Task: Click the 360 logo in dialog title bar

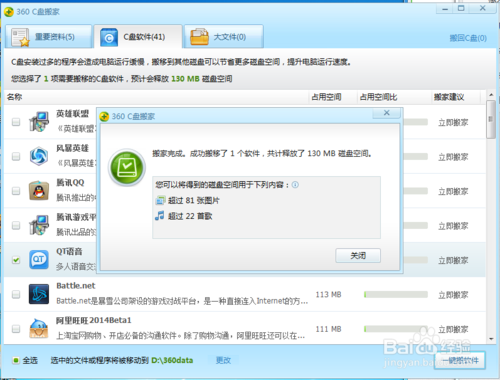Action: 104,117
